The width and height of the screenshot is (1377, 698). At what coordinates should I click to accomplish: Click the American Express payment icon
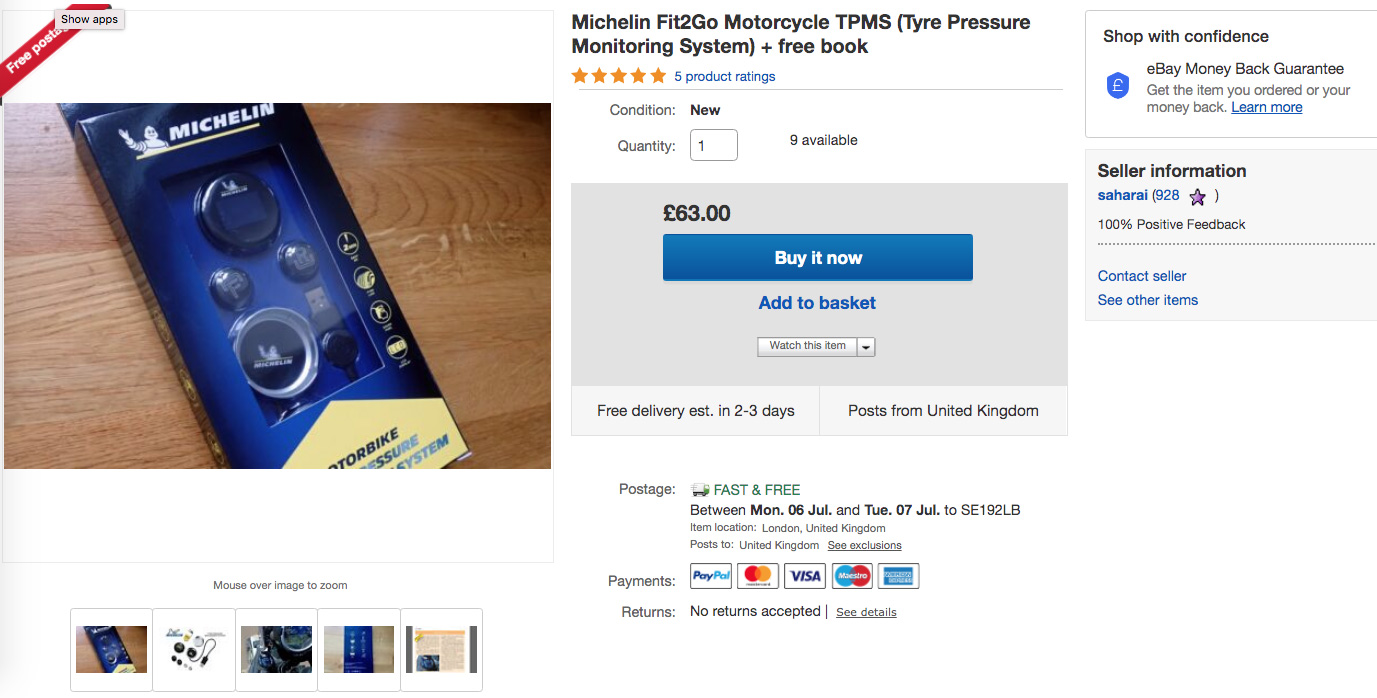899,576
